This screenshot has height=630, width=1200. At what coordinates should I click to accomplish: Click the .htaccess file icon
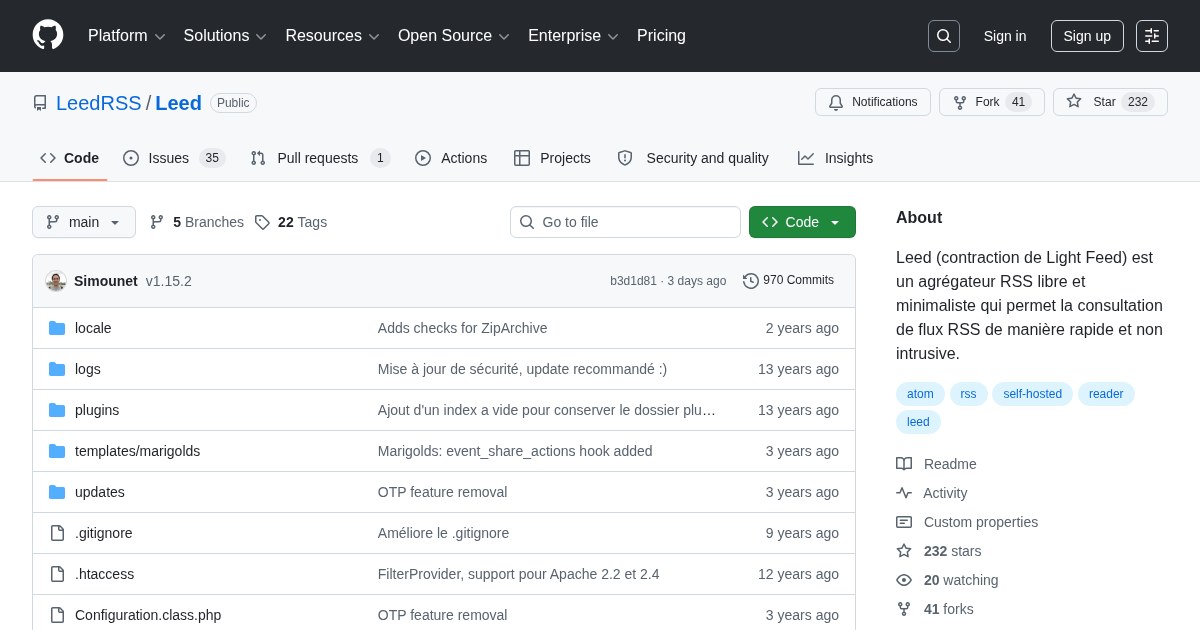point(57,574)
